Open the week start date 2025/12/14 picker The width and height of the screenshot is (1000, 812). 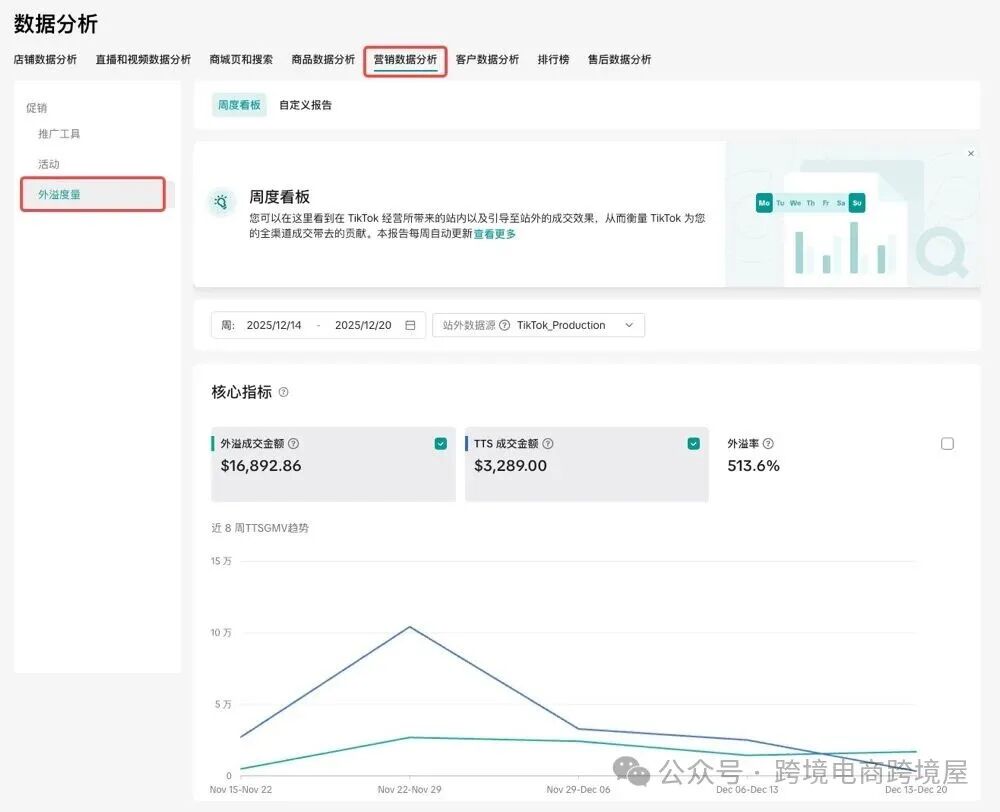pos(274,325)
